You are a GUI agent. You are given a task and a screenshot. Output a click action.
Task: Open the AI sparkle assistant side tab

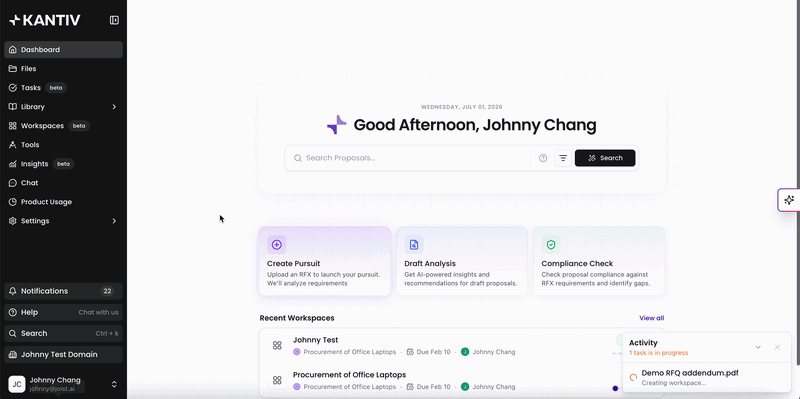pyautogui.click(x=789, y=200)
